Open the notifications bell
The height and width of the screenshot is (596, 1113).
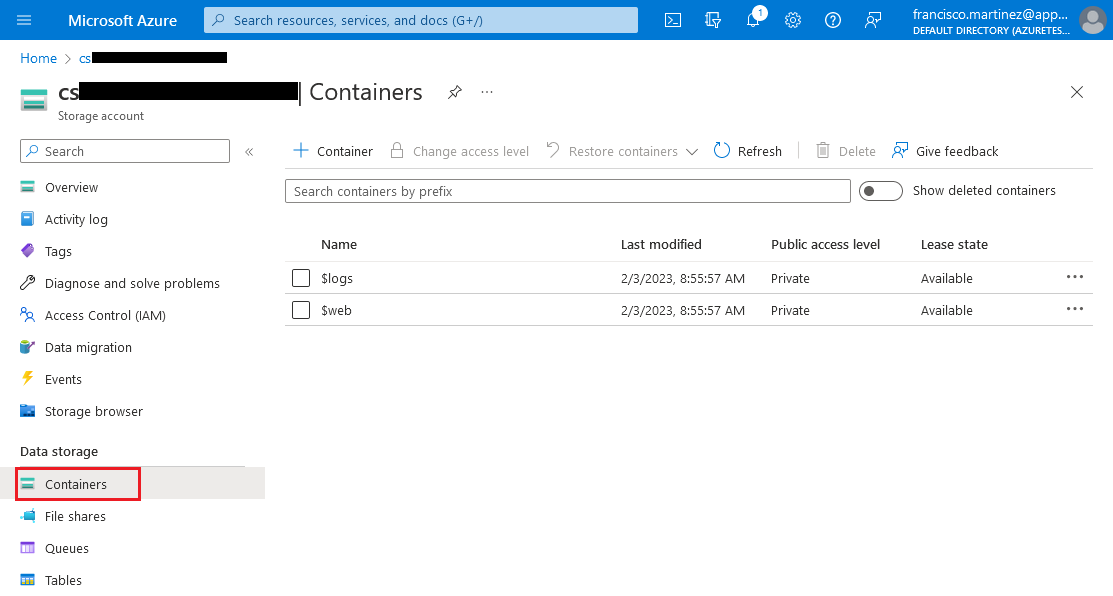tap(753, 20)
